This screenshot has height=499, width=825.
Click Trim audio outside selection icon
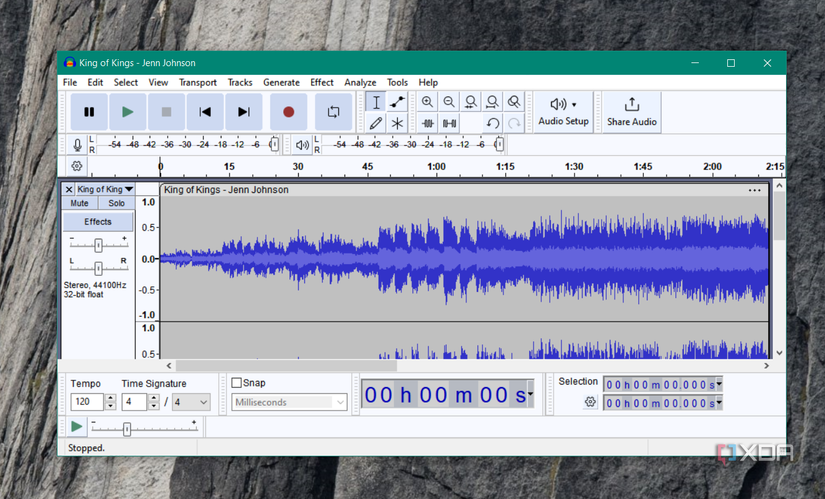point(427,123)
